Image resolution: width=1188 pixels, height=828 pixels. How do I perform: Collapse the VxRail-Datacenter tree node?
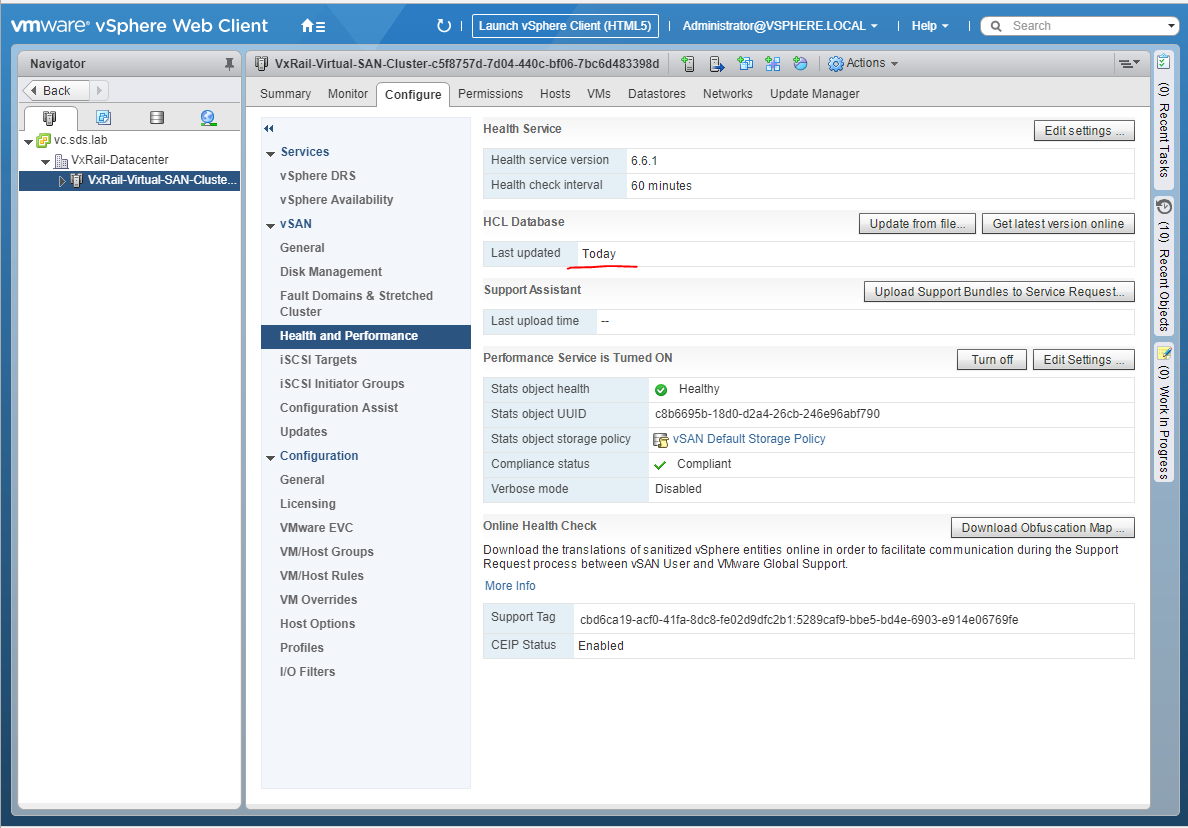45,161
